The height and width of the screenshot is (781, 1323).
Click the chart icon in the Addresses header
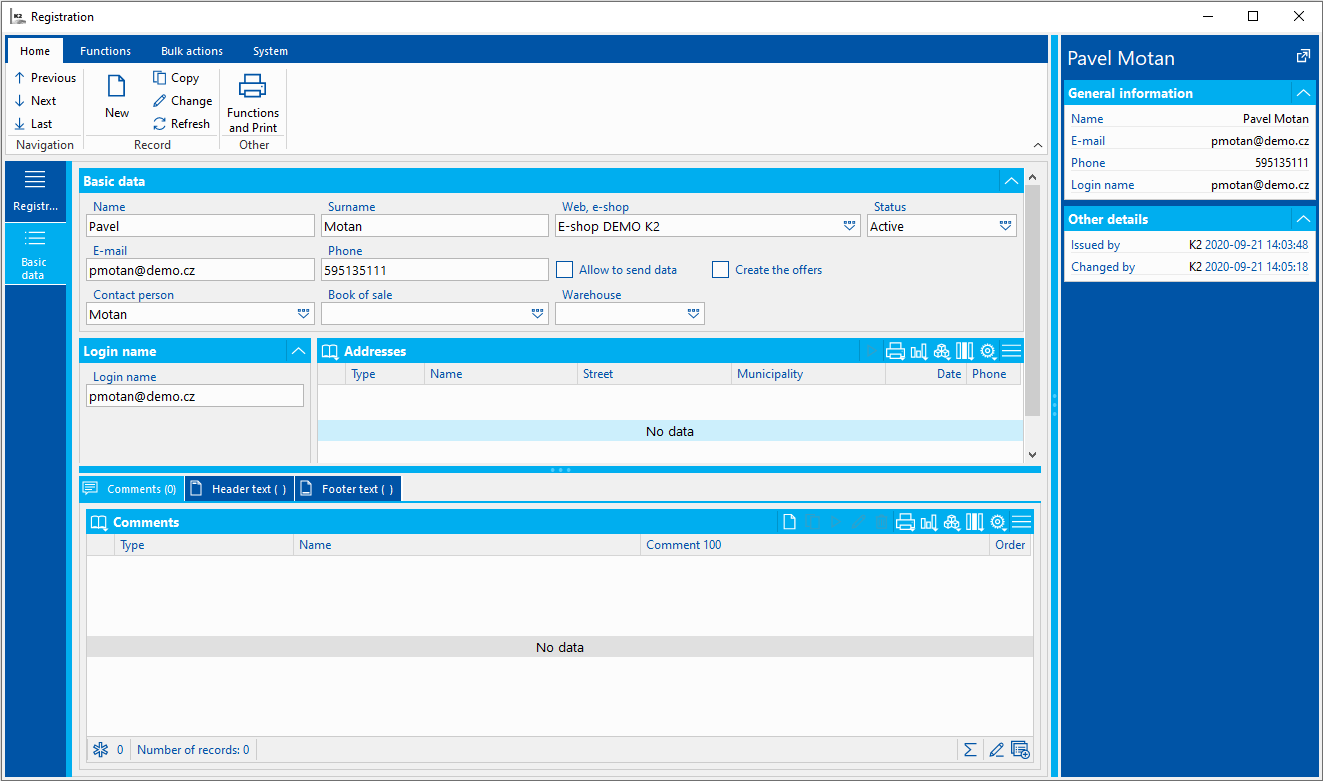coord(919,351)
